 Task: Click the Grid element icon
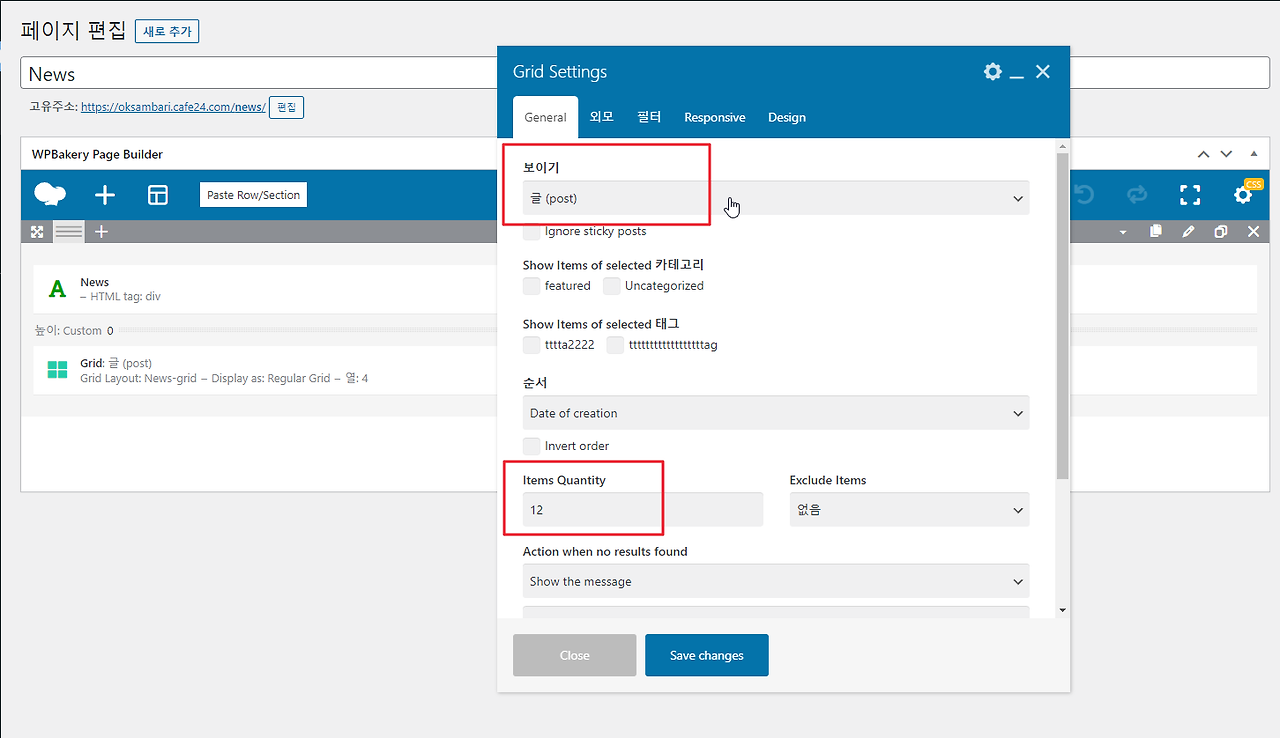tap(58, 371)
